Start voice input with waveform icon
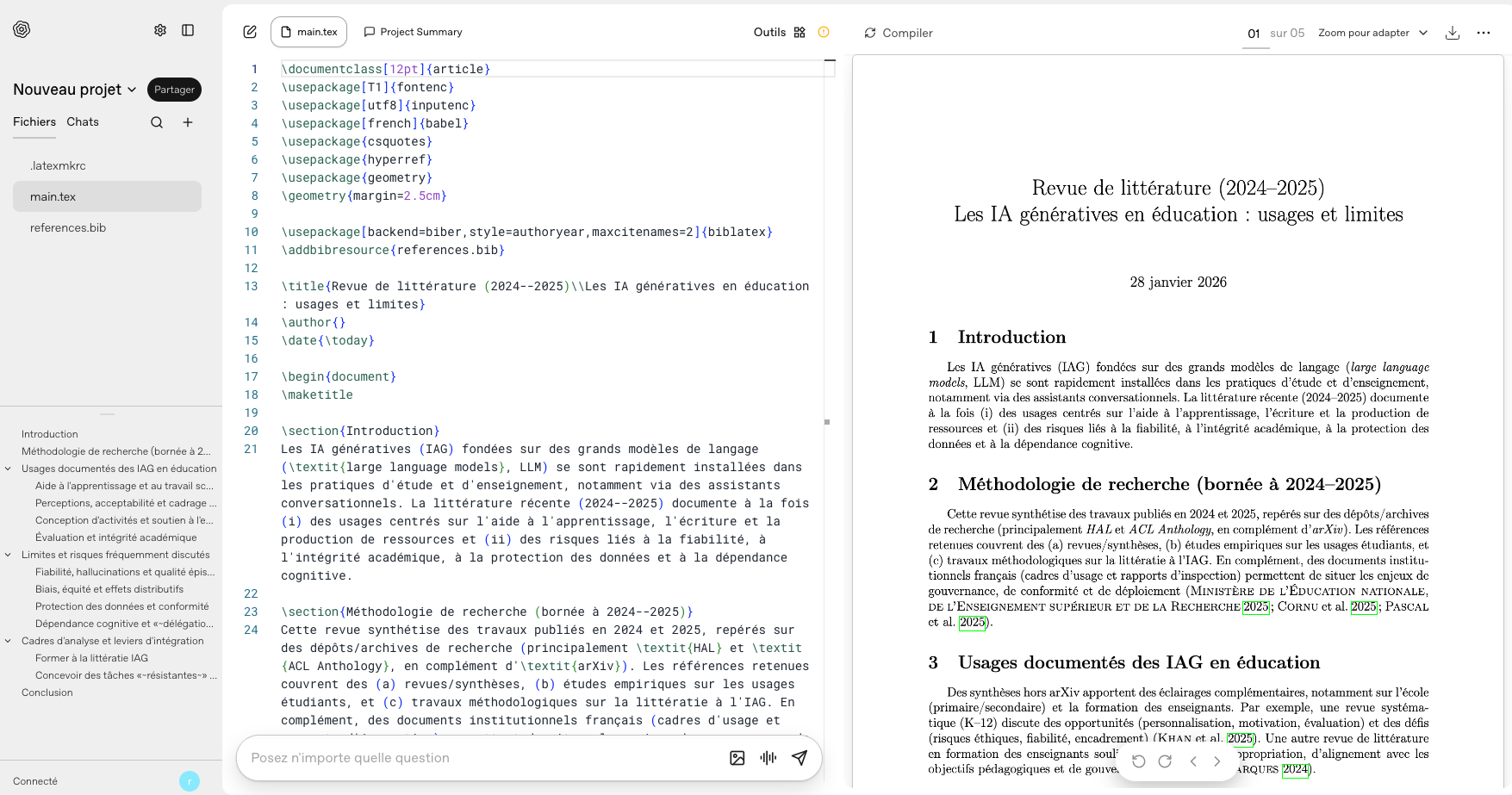Image resolution: width=1512 pixels, height=795 pixels. click(768, 758)
